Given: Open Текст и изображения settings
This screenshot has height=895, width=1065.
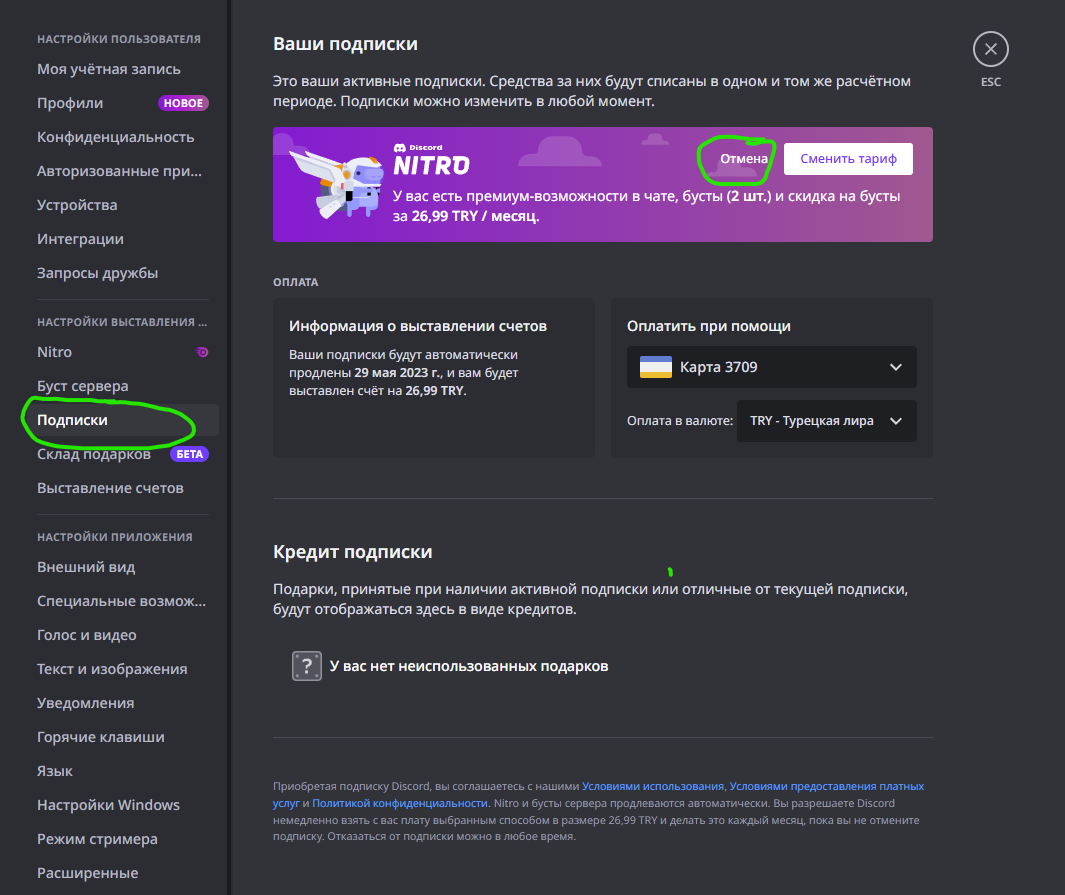Looking at the screenshot, I should click(112, 669).
